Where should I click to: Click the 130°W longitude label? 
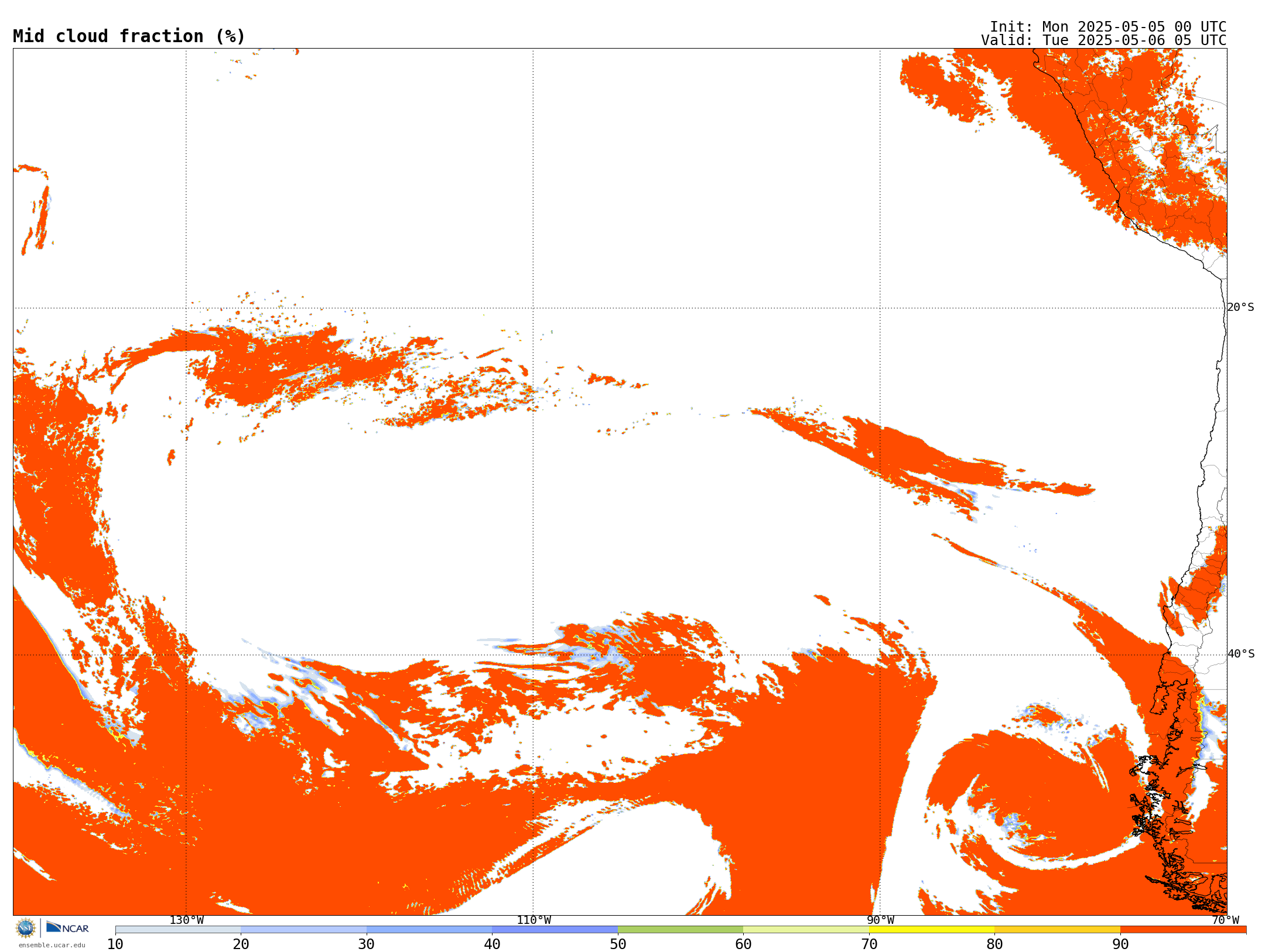pos(187,920)
